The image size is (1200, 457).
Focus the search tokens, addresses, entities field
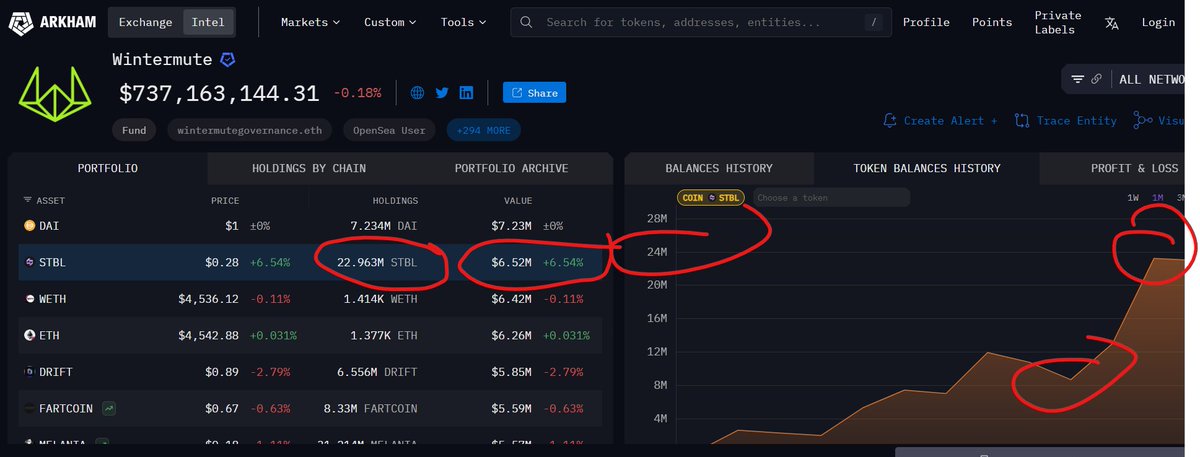point(703,22)
